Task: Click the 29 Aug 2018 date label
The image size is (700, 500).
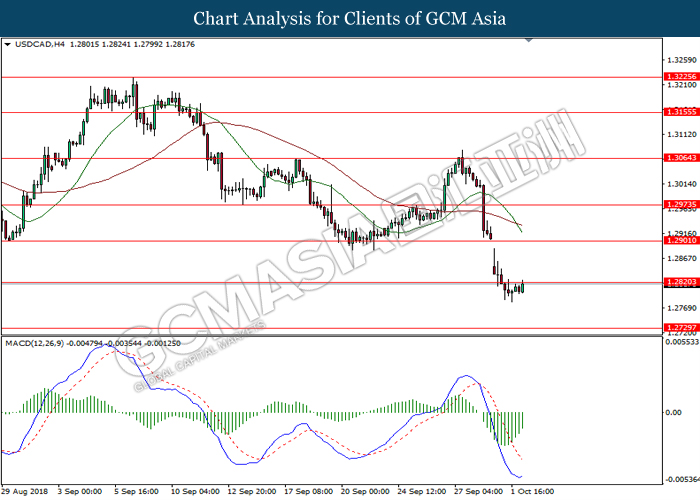Action: tap(25, 492)
